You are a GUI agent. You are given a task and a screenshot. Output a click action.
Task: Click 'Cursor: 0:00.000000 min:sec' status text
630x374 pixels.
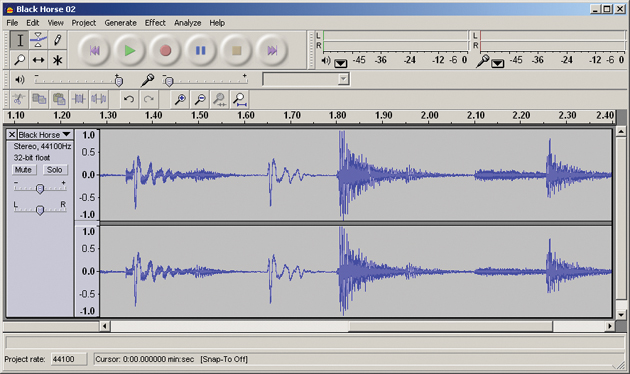[145, 359]
